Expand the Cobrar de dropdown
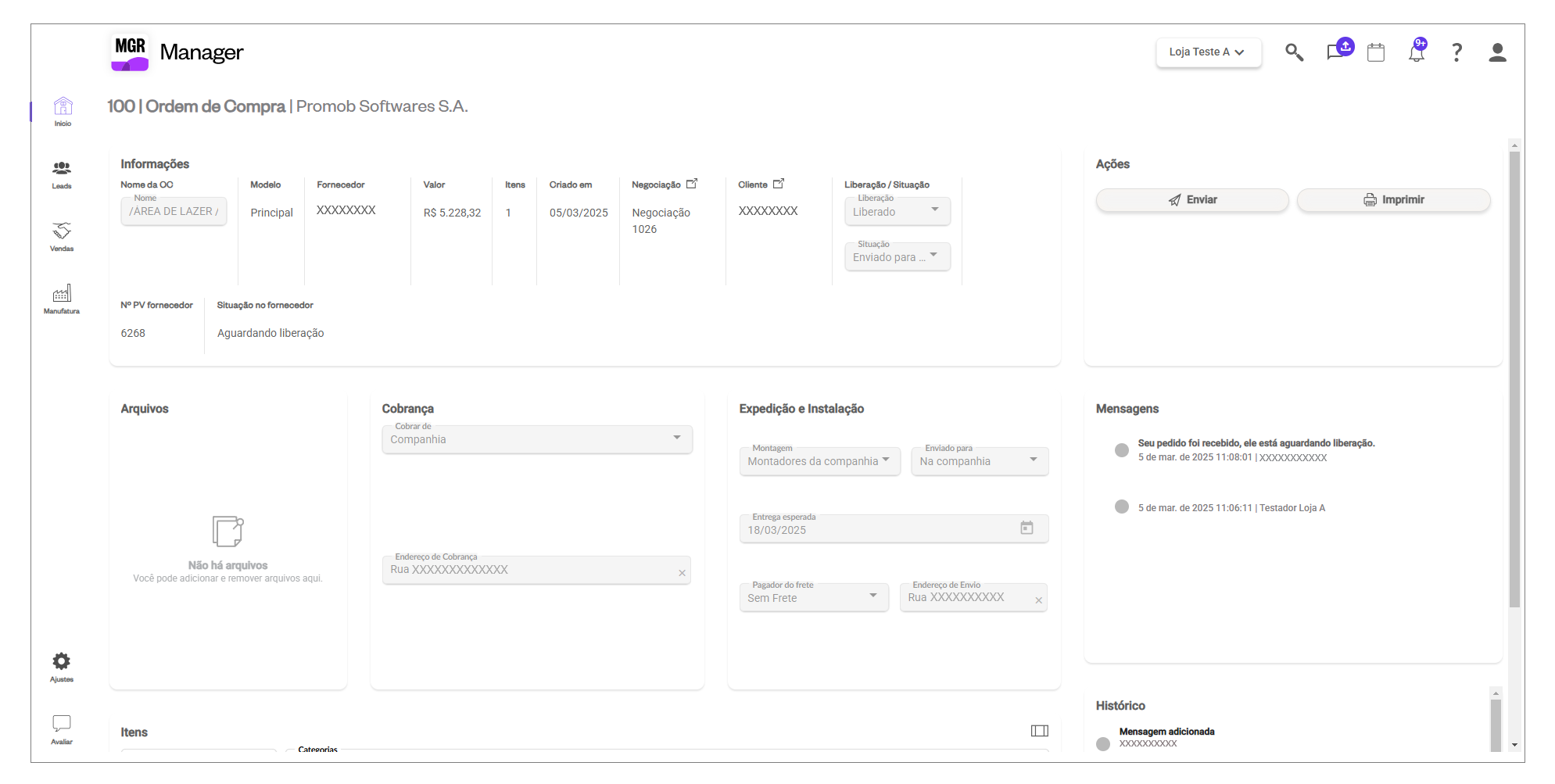Screen dimensions: 1555x784 tap(537, 439)
